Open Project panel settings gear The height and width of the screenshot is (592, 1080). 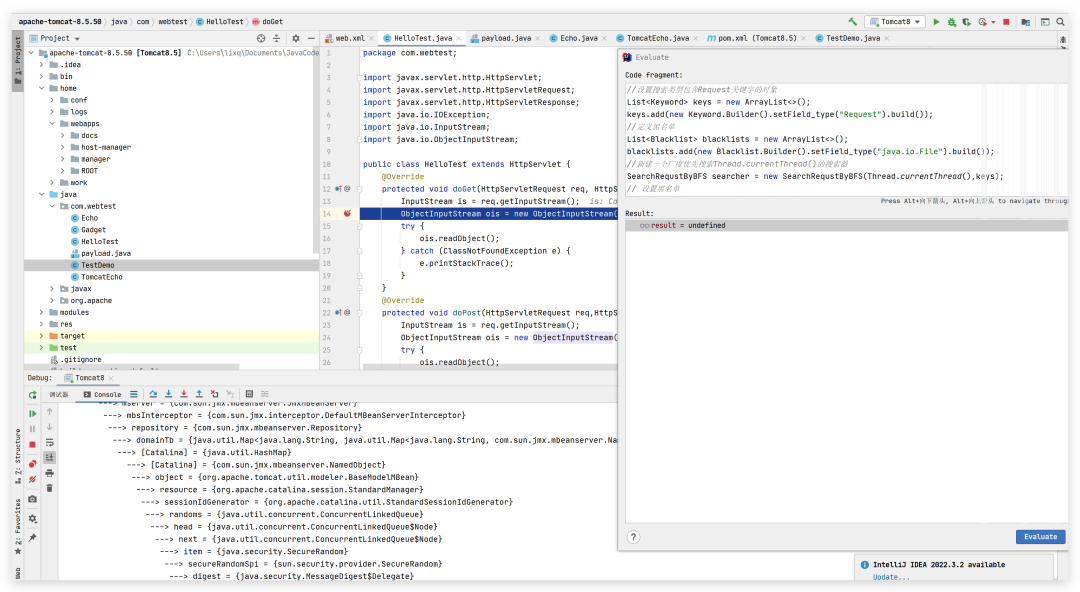point(295,38)
